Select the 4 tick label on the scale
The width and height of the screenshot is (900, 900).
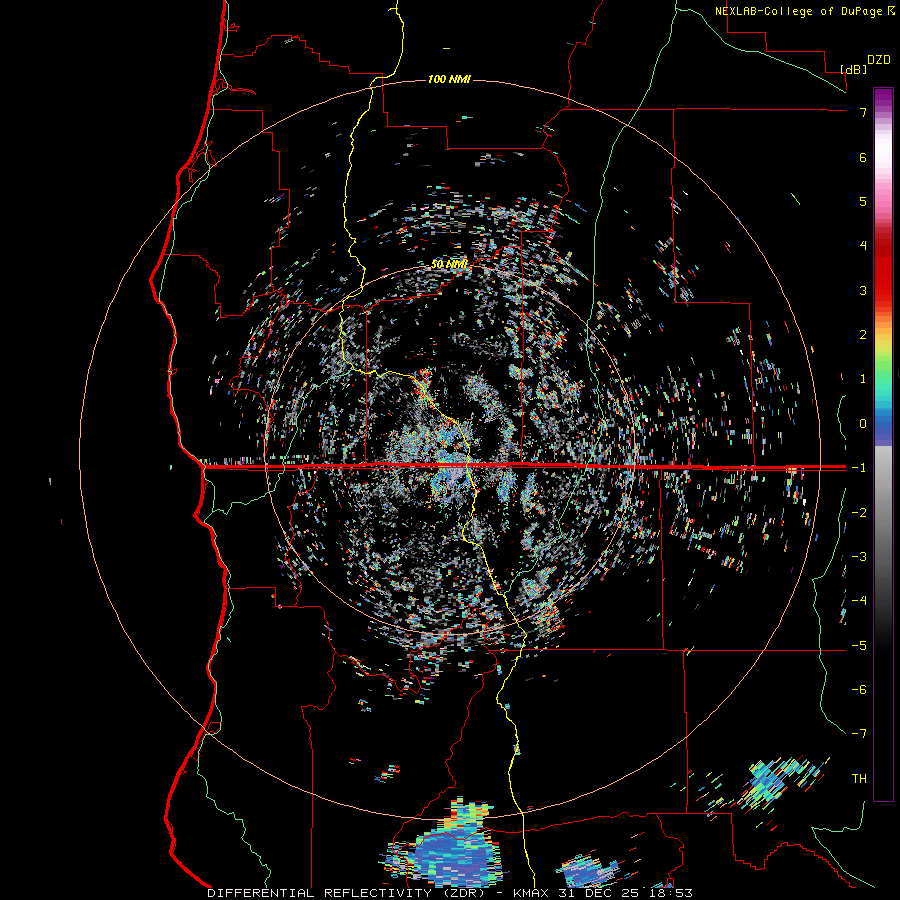[x=863, y=246]
